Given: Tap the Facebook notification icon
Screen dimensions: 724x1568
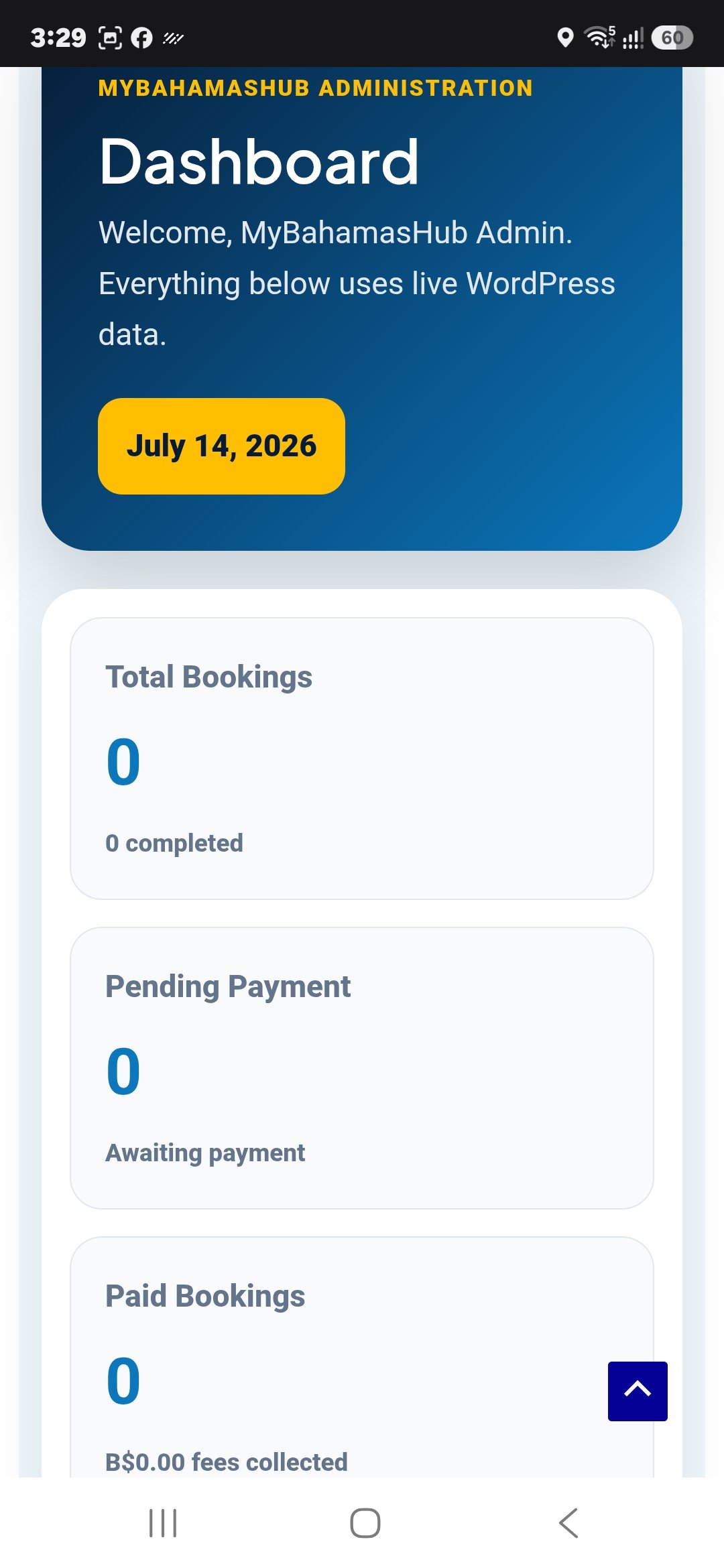Looking at the screenshot, I should click(141, 38).
